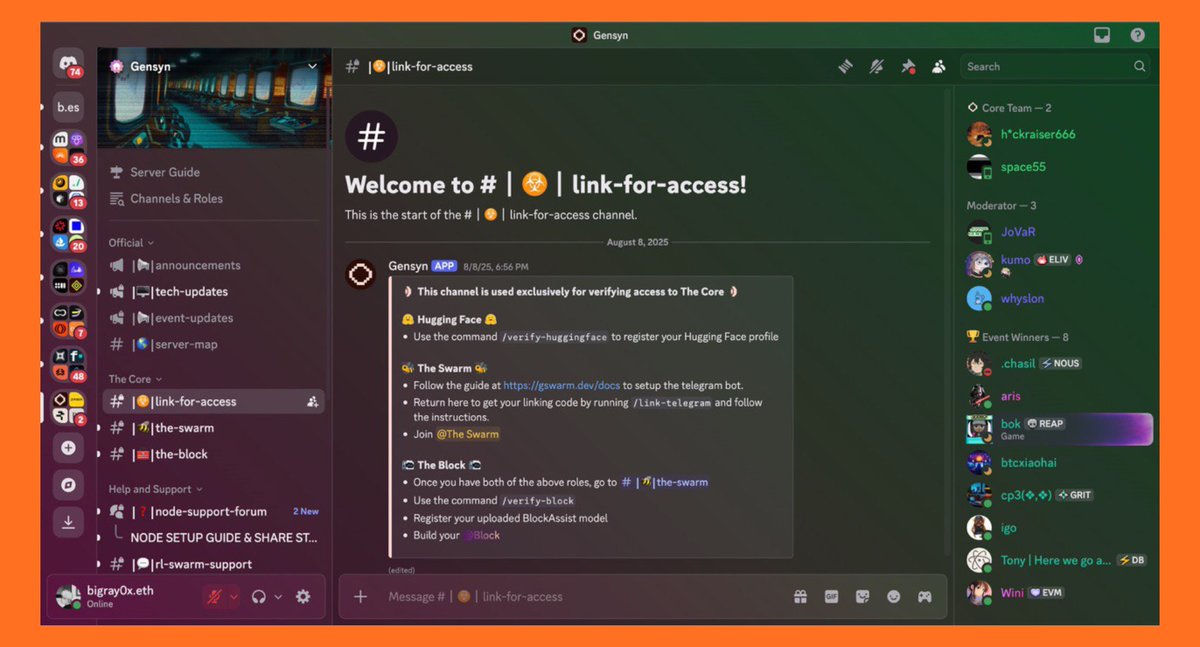
Task: Open microphone input options chevron
Action: pos(234,597)
